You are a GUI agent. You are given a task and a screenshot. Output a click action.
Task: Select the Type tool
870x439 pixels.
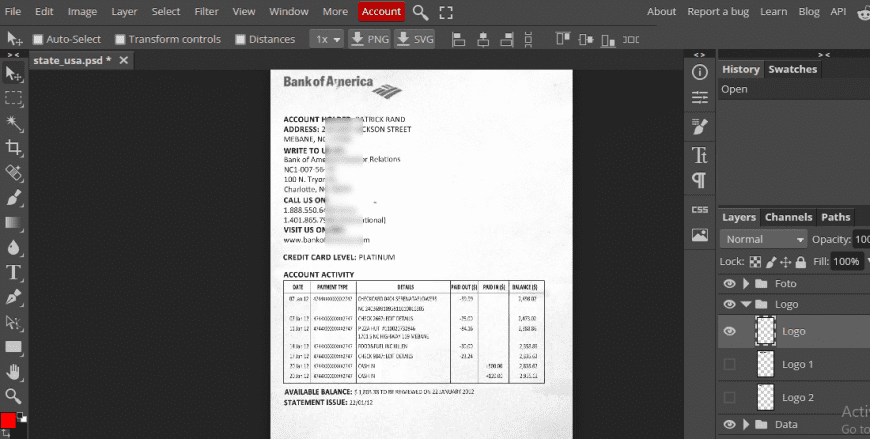pyautogui.click(x=13, y=273)
